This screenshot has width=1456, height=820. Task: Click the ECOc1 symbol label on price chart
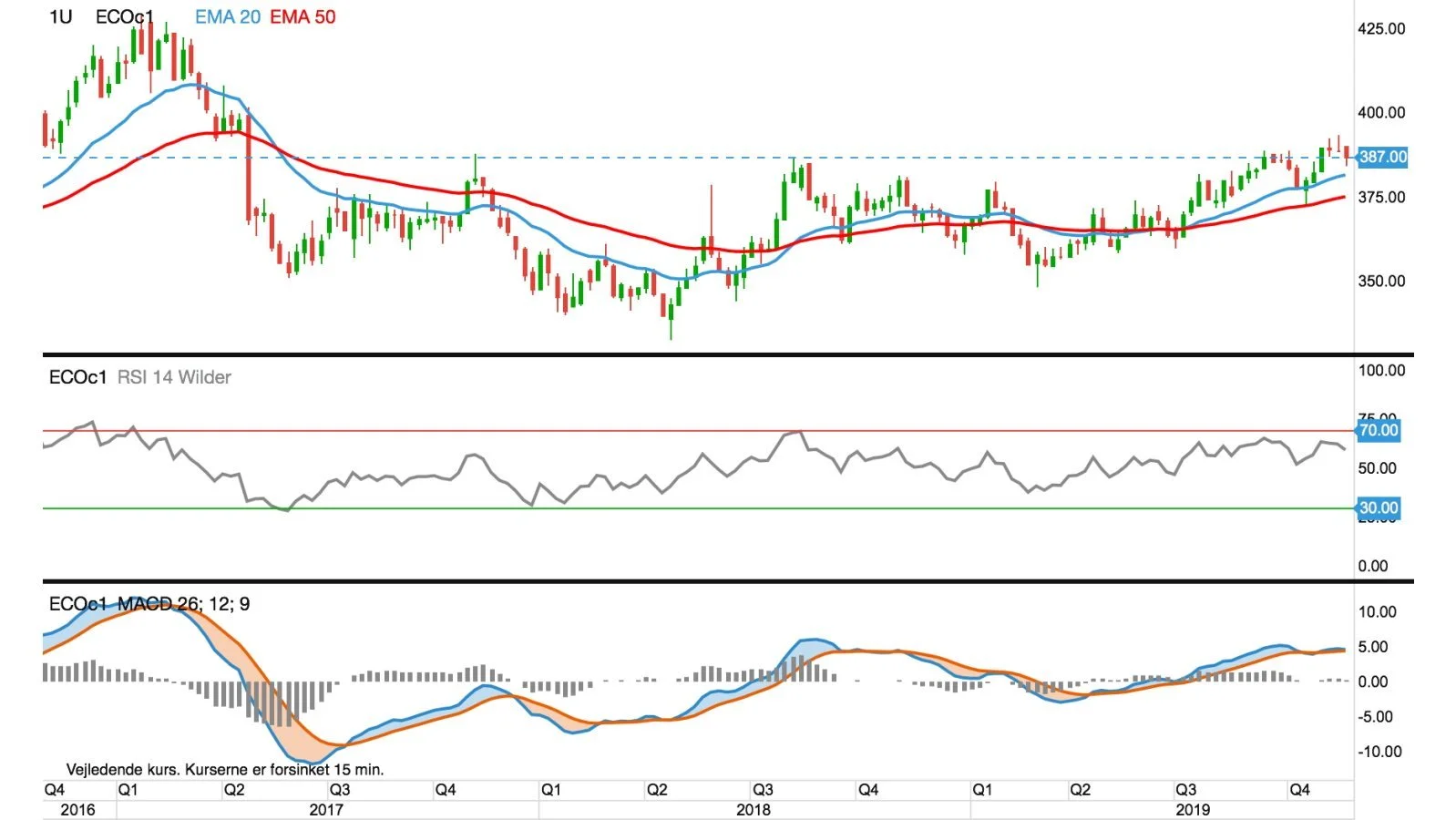point(124,17)
